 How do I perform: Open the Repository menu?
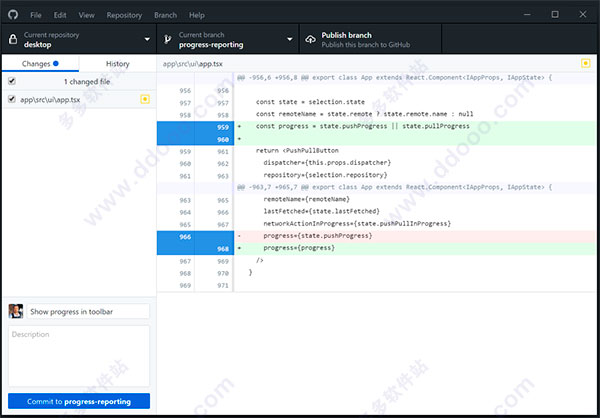[124, 15]
